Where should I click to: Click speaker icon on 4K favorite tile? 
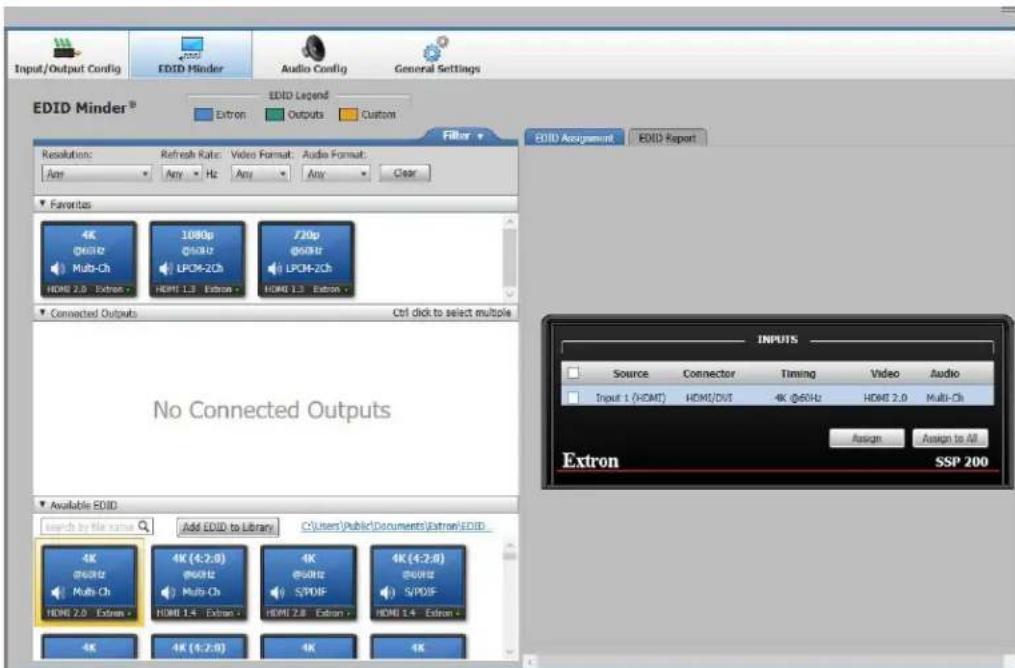click(x=58, y=268)
